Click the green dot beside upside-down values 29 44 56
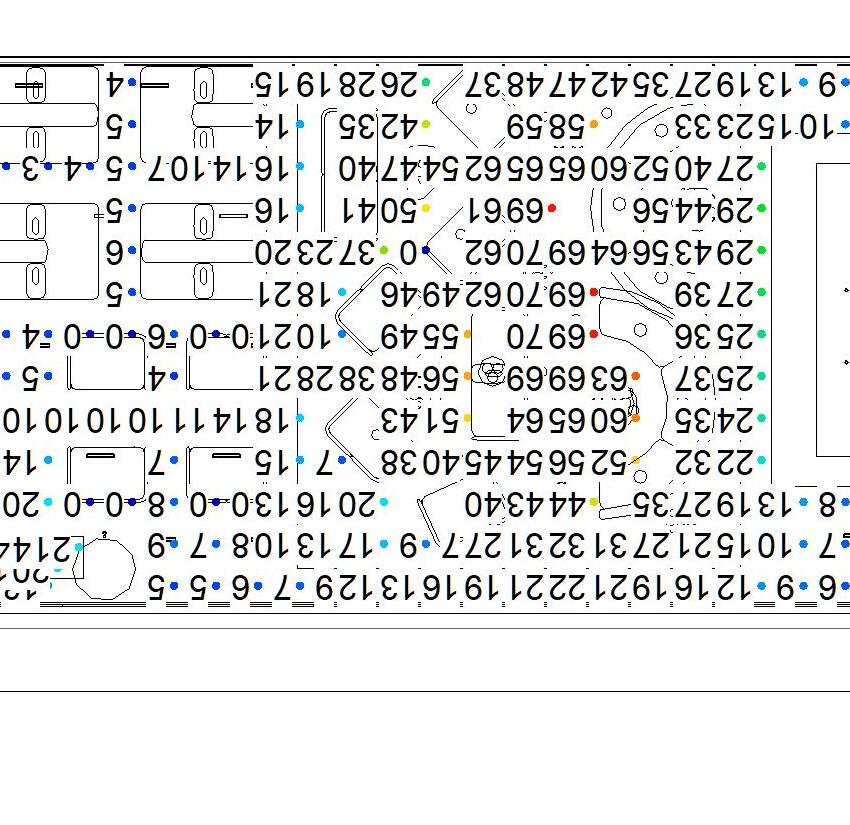The height and width of the screenshot is (825, 850). [x=761, y=208]
